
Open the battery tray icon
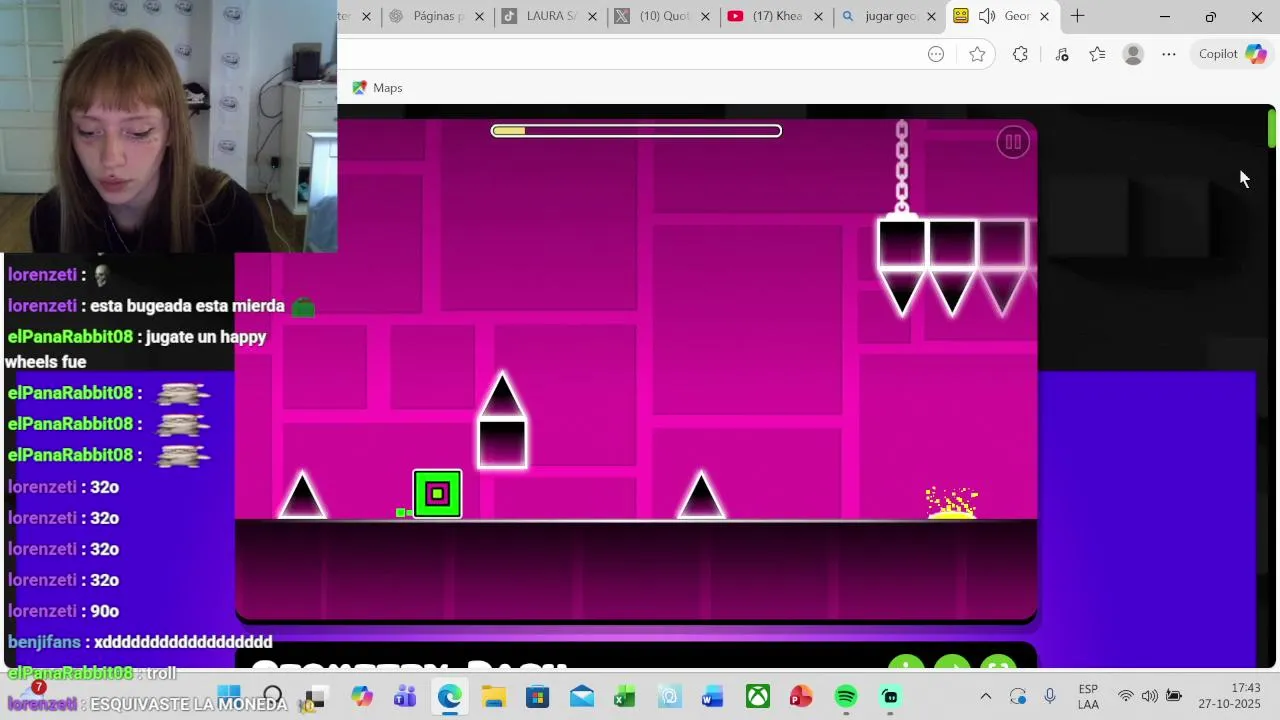click(1173, 696)
